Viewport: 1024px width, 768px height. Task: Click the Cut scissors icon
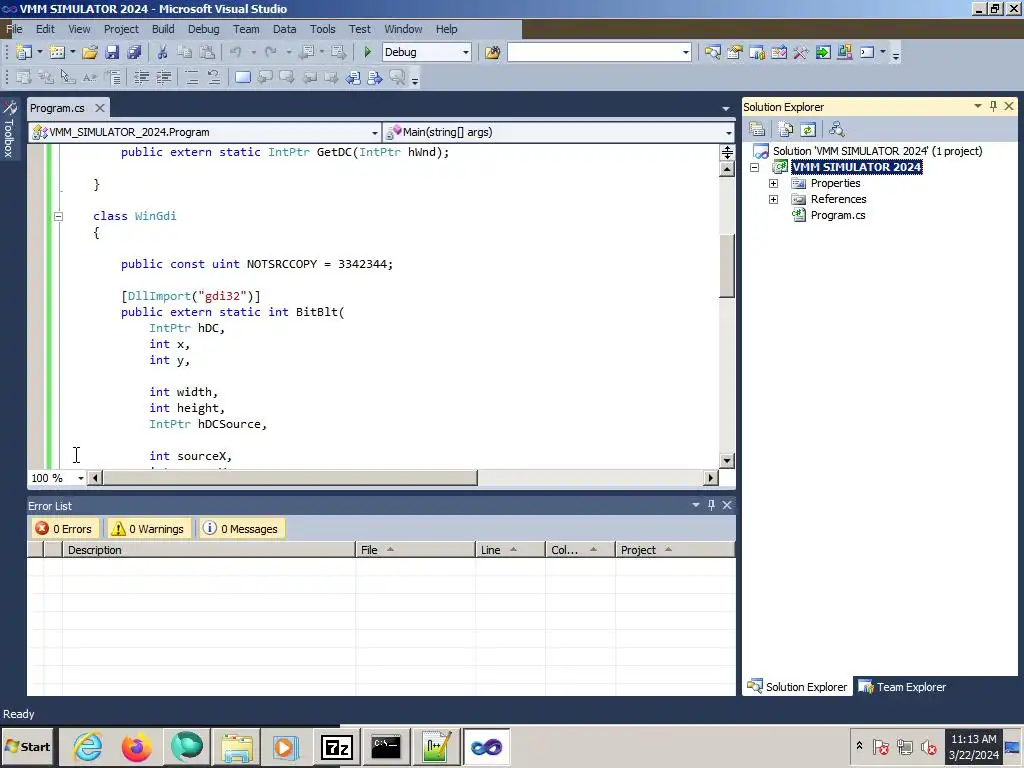162,52
